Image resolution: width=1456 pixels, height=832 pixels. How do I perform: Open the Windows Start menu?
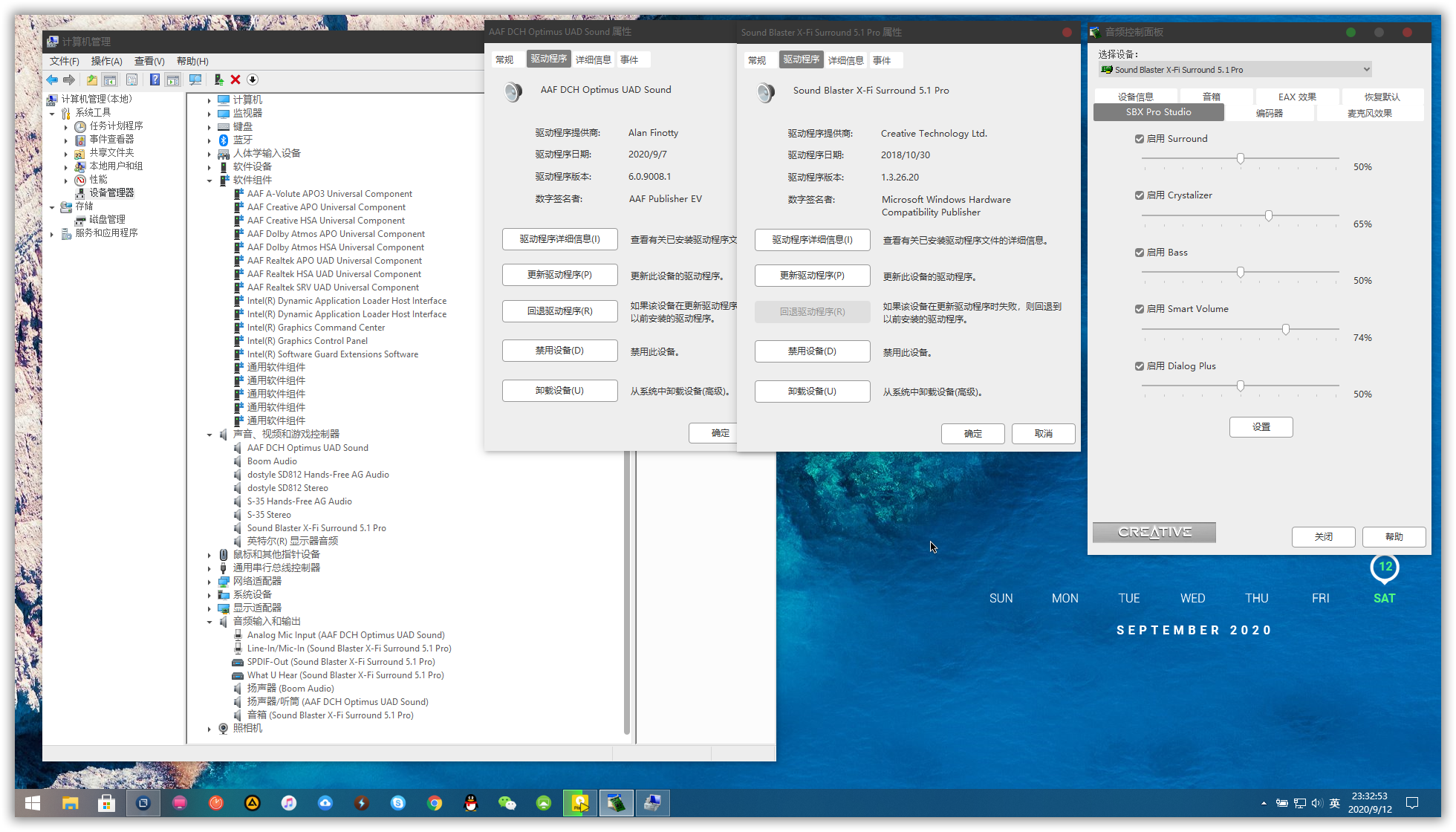point(33,803)
